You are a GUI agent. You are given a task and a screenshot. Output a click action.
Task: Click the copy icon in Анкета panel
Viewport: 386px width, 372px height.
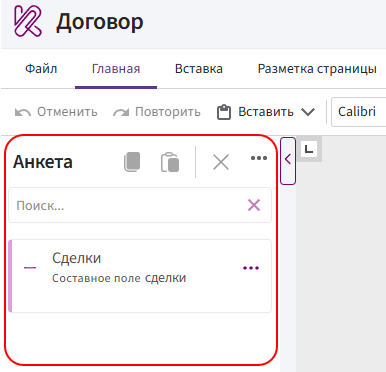click(132, 162)
